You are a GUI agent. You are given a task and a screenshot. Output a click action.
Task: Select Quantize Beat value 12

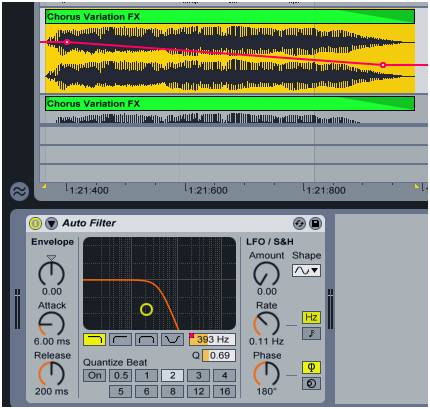point(199,391)
